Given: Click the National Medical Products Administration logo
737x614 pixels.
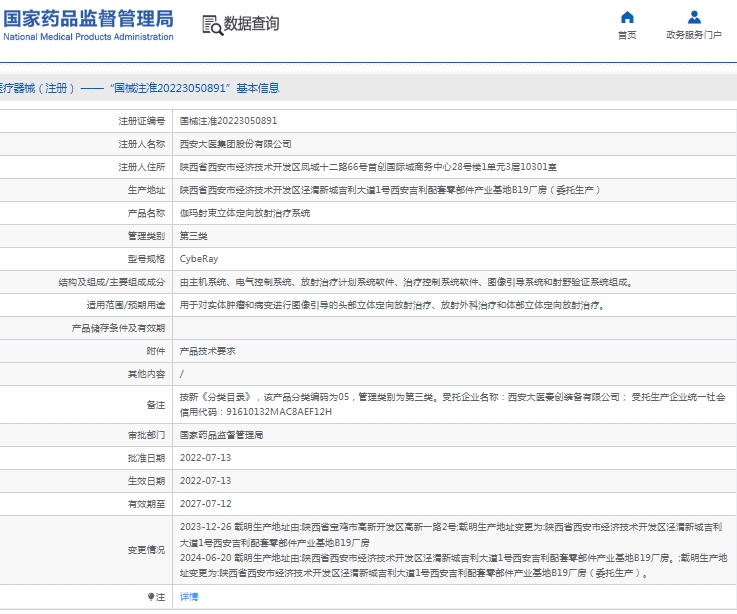Looking at the screenshot, I should [x=88, y=25].
